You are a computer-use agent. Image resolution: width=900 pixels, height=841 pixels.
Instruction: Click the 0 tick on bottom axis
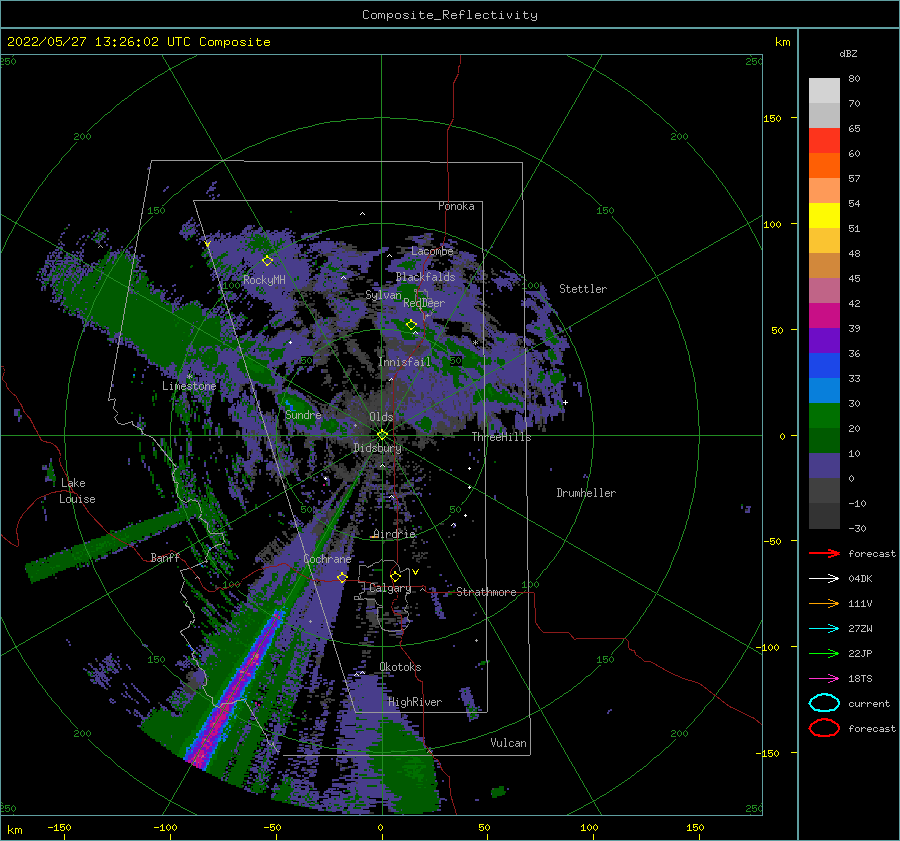(x=380, y=827)
